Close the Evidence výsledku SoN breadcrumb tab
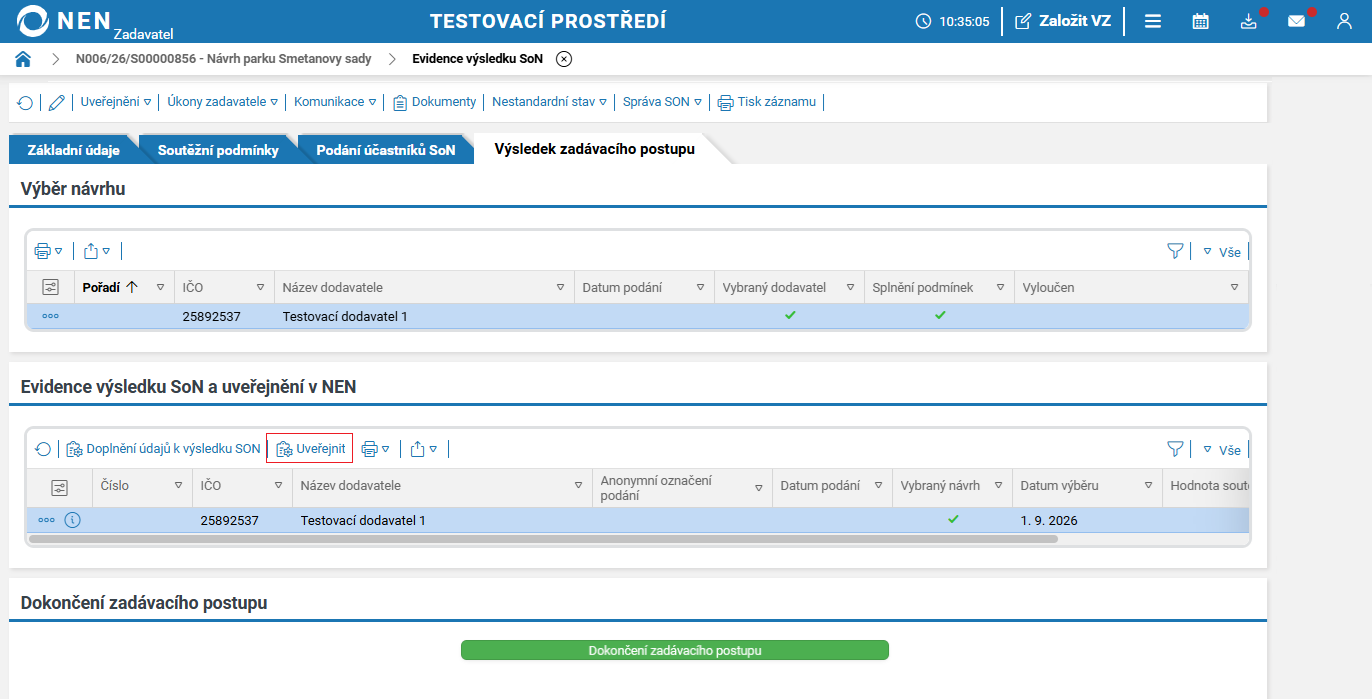Screen dimensions: 1372x699 [564, 59]
